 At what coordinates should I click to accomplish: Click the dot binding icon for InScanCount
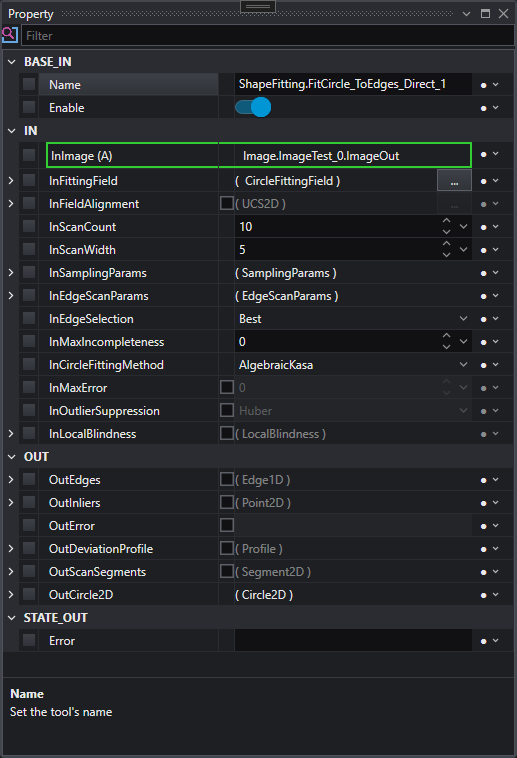pyautogui.click(x=483, y=227)
